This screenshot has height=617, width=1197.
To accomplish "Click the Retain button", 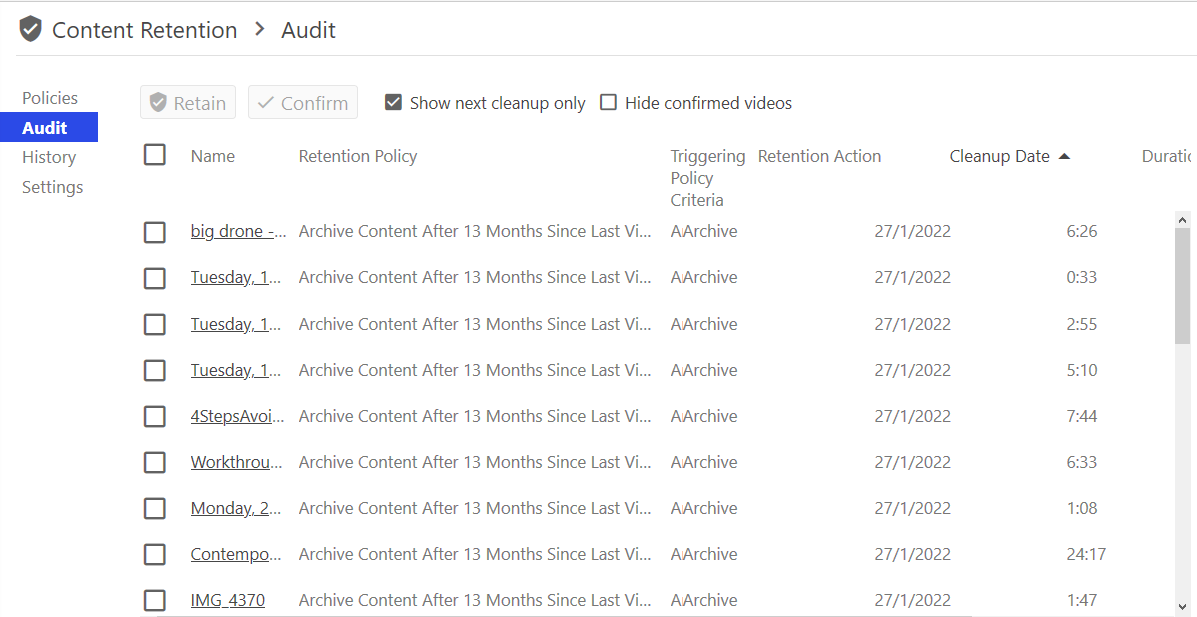I will coord(188,102).
